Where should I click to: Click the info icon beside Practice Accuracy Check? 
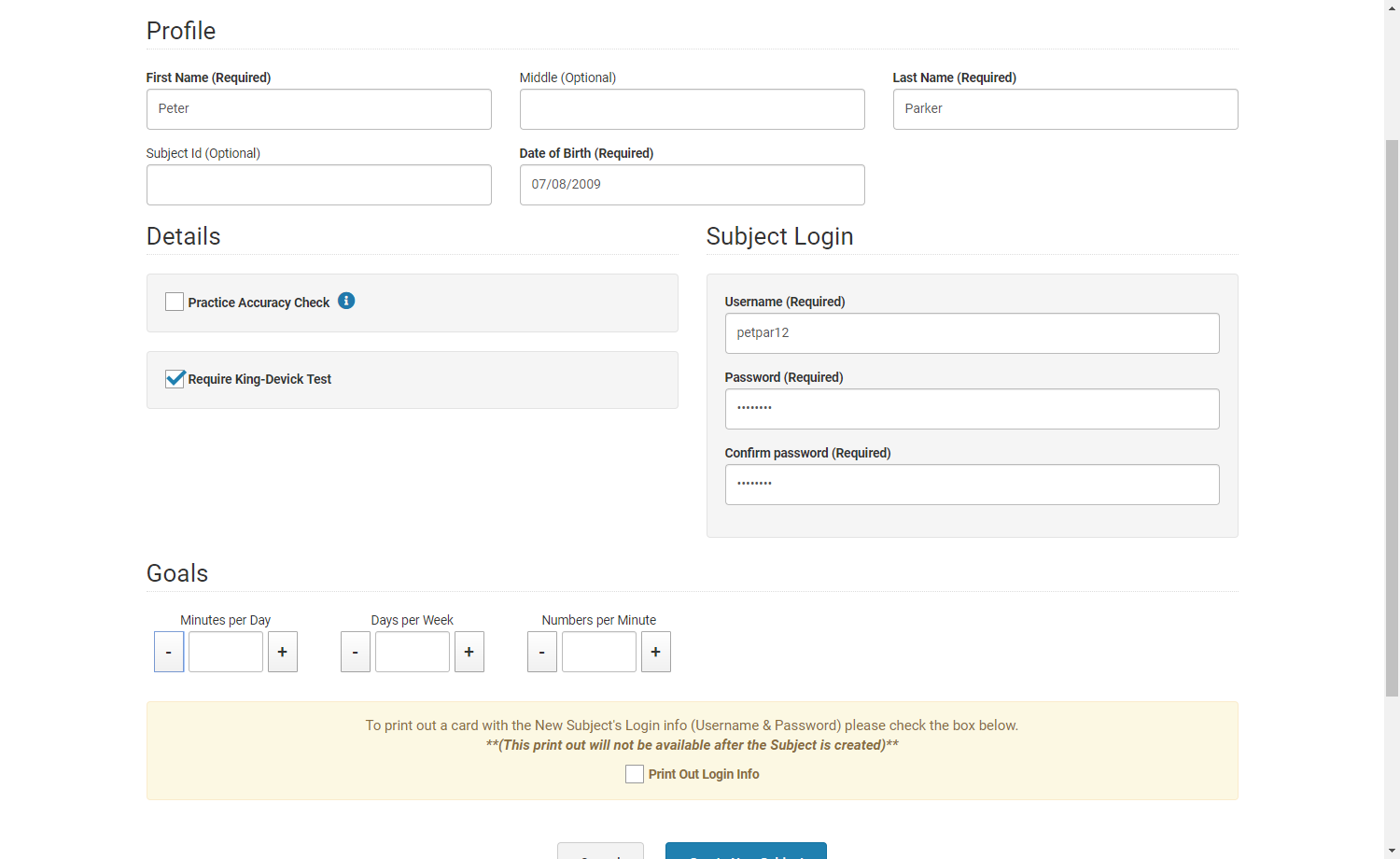(346, 301)
